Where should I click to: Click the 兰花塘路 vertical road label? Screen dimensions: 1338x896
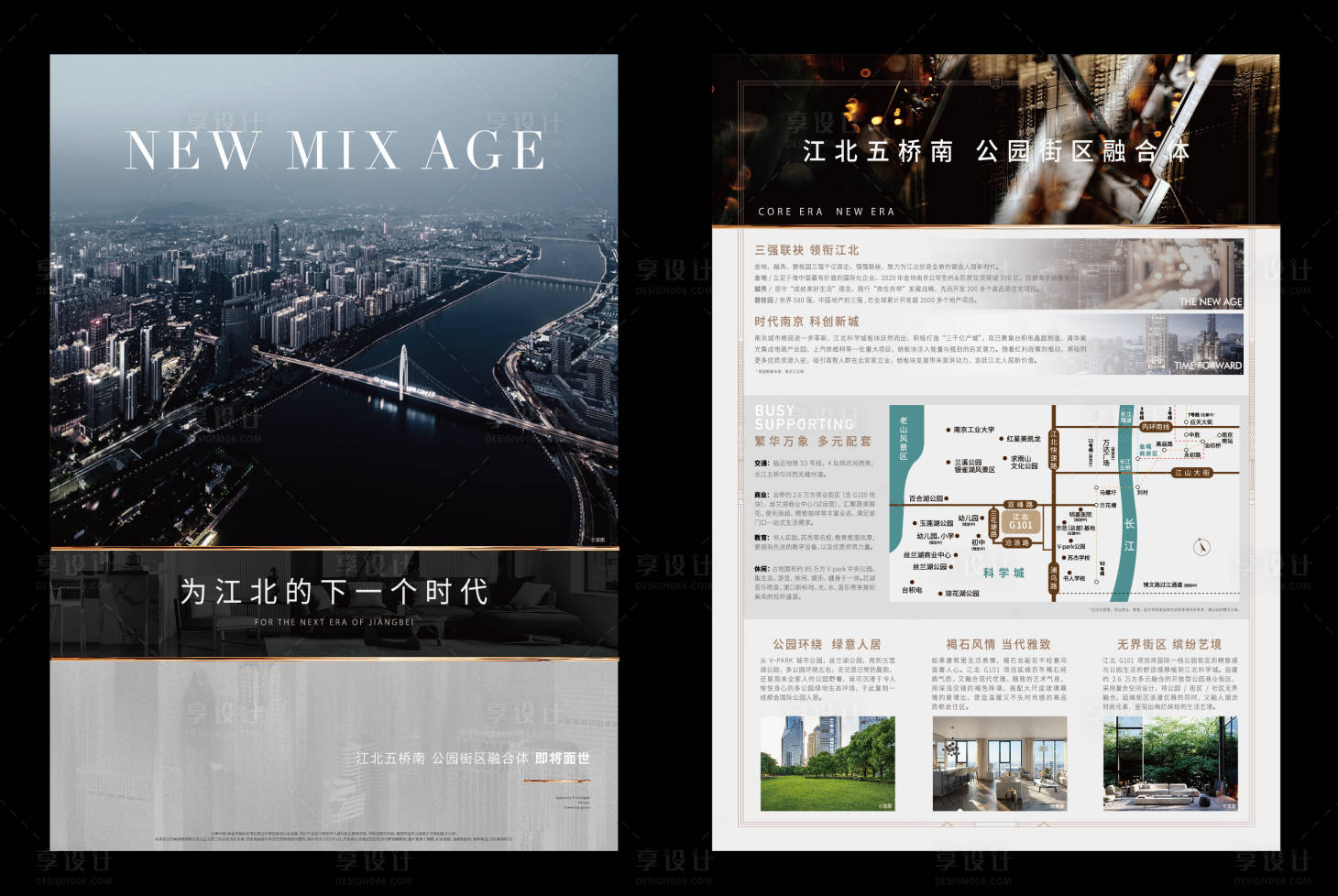pyautogui.click(x=993, y=523)
